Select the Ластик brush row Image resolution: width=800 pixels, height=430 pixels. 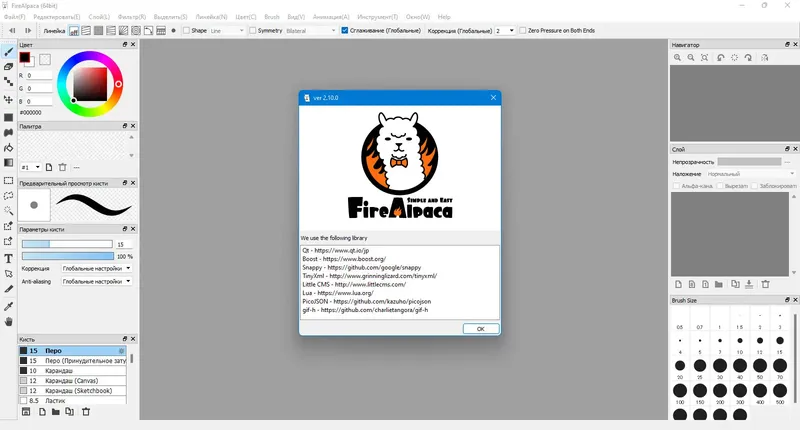pos(72,400)
